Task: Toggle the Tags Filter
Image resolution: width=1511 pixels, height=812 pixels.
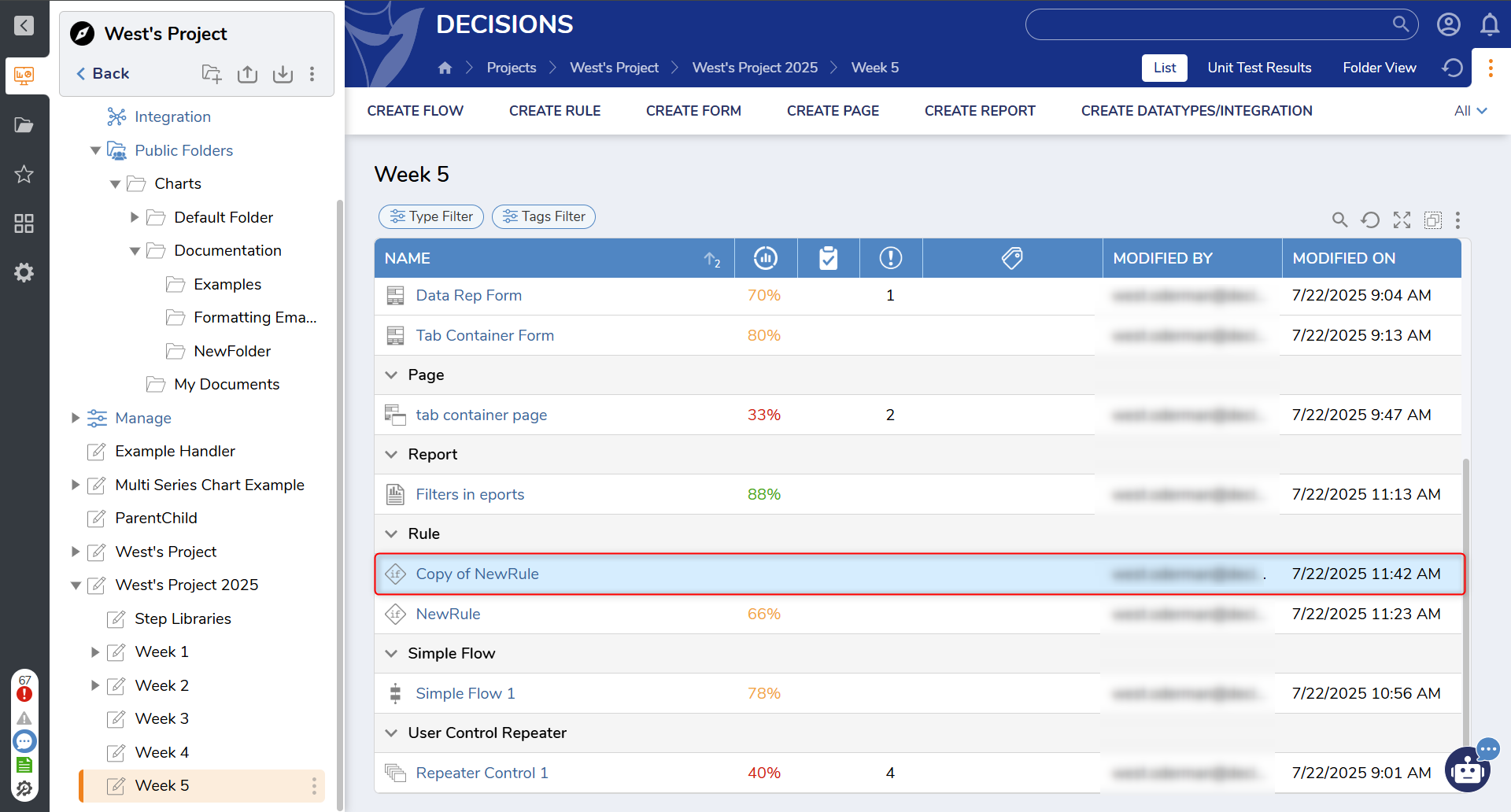Action: 544,216
